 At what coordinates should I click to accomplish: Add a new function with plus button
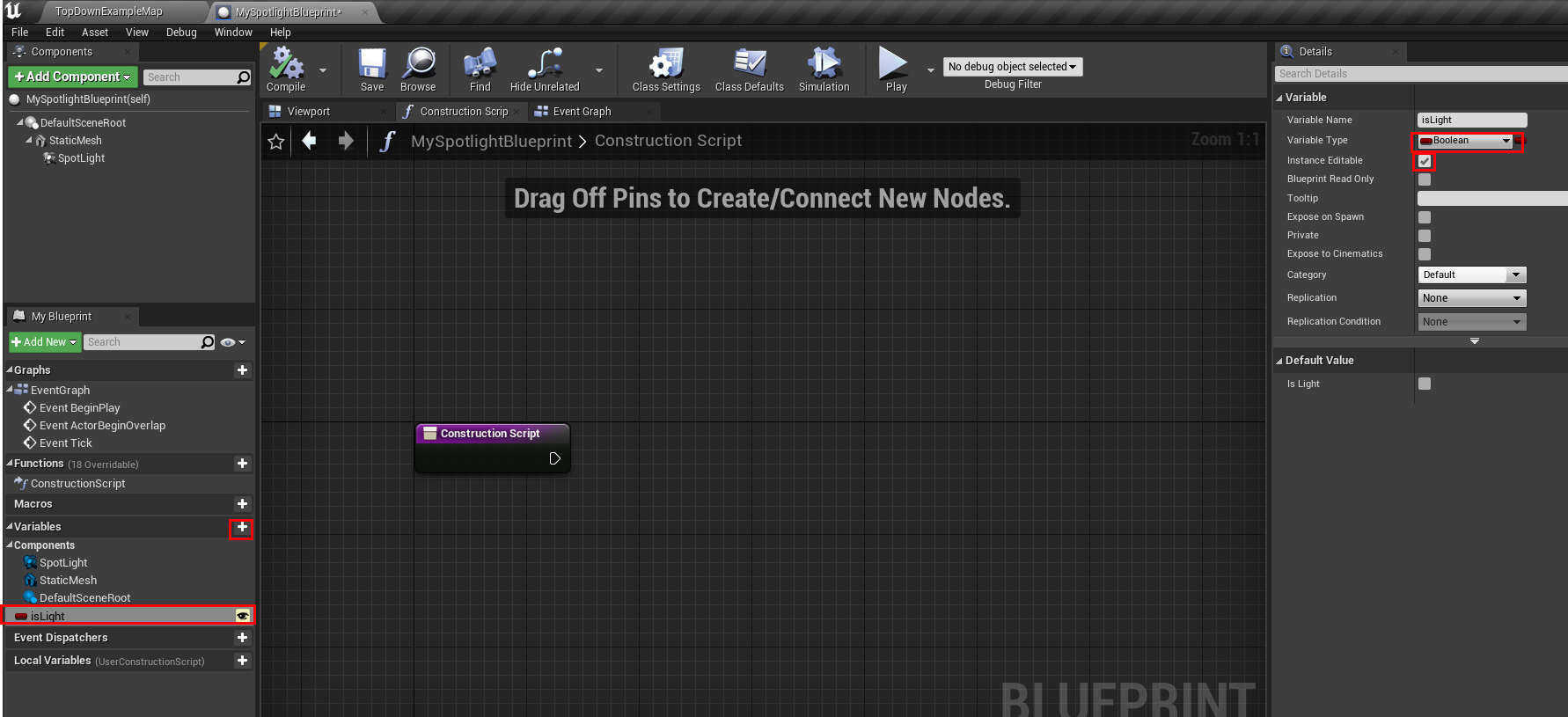pos(242,464)
